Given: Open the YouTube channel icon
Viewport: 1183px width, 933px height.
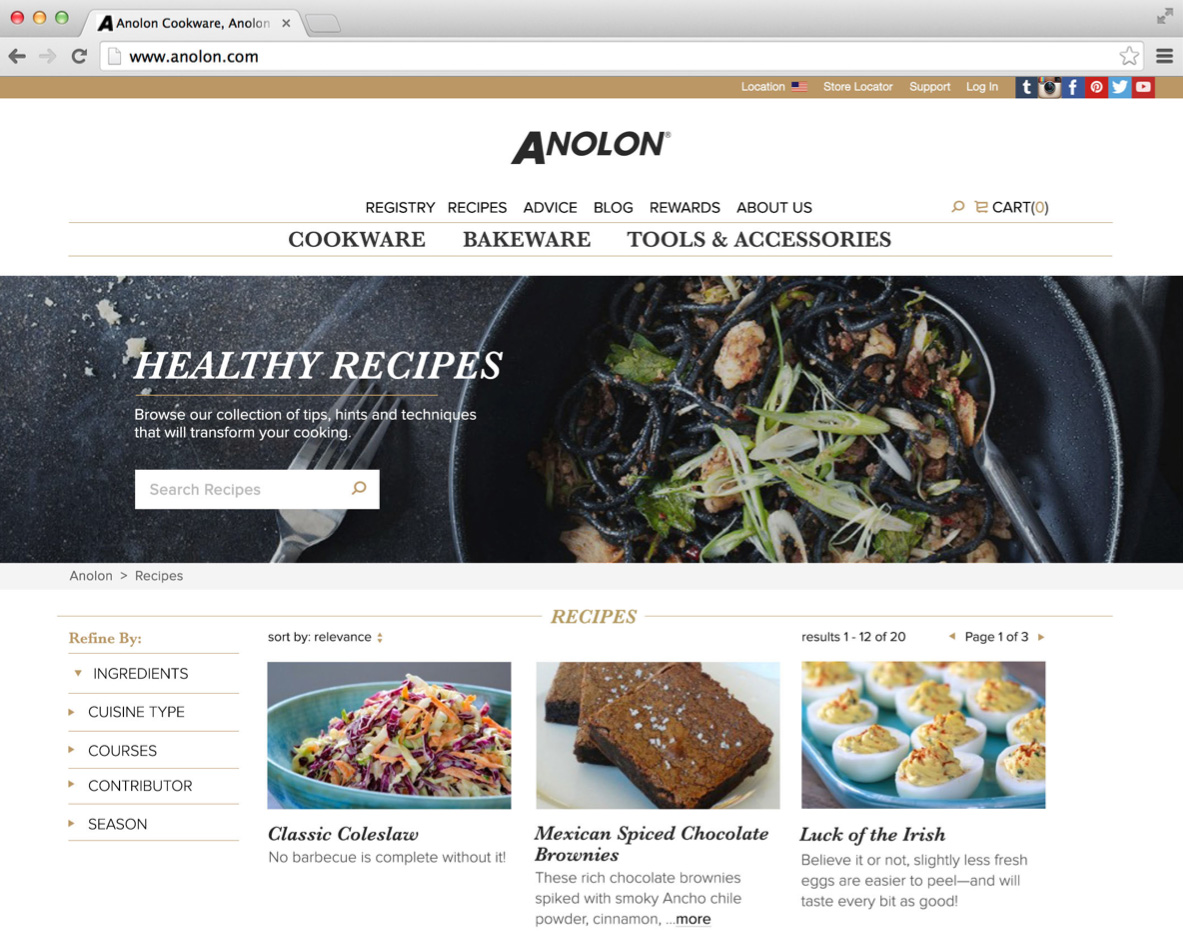Looking at the screenshot, I should pyautogui.click(x=1143, y=87).
